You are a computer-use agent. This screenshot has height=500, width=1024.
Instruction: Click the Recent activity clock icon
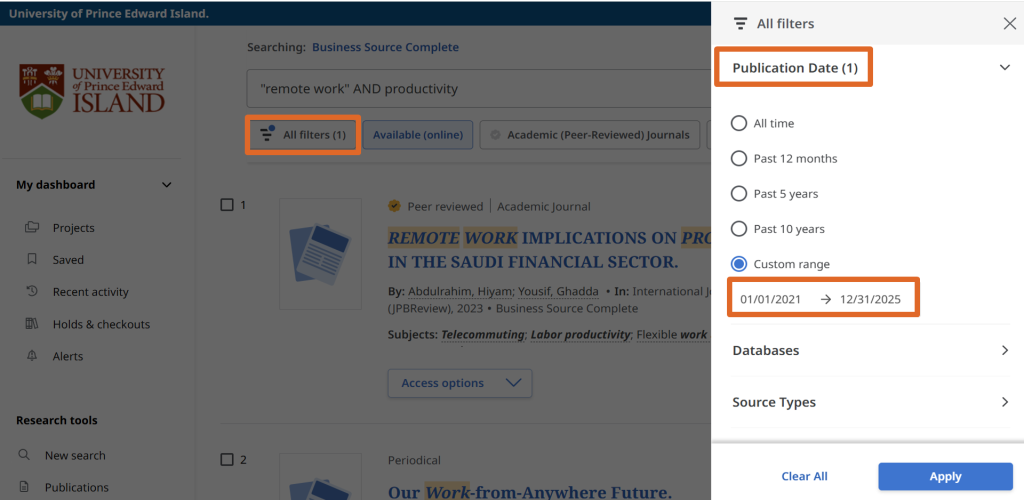pos(31,292)
